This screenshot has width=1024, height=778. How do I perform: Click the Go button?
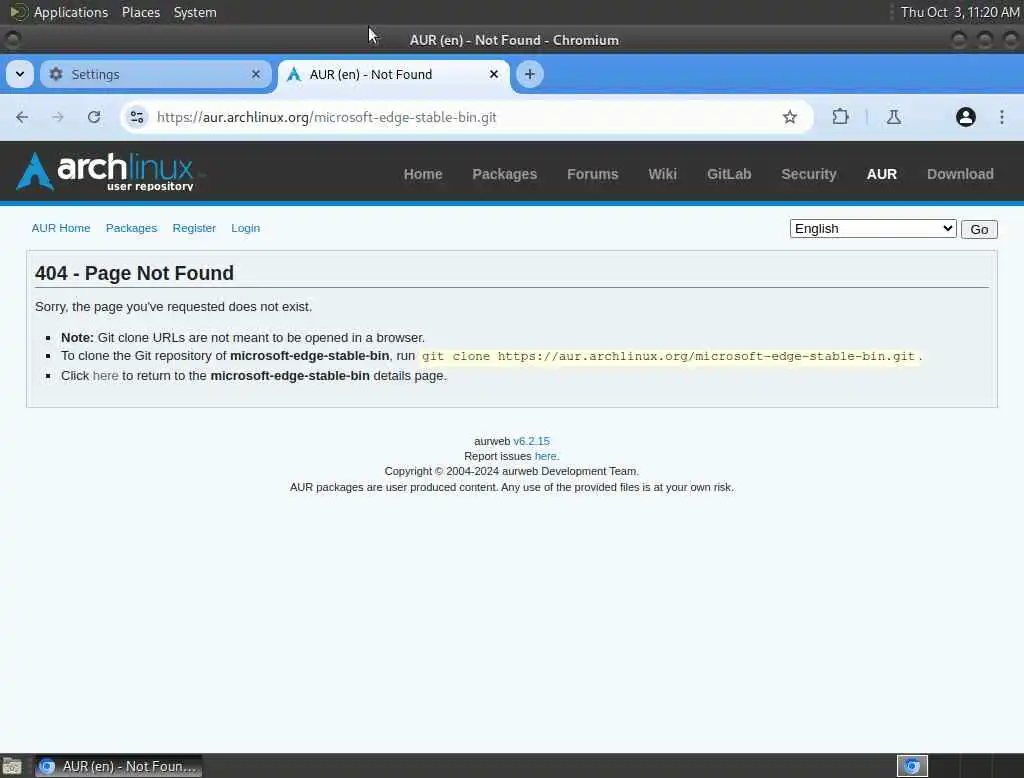[x=979, y=229]
